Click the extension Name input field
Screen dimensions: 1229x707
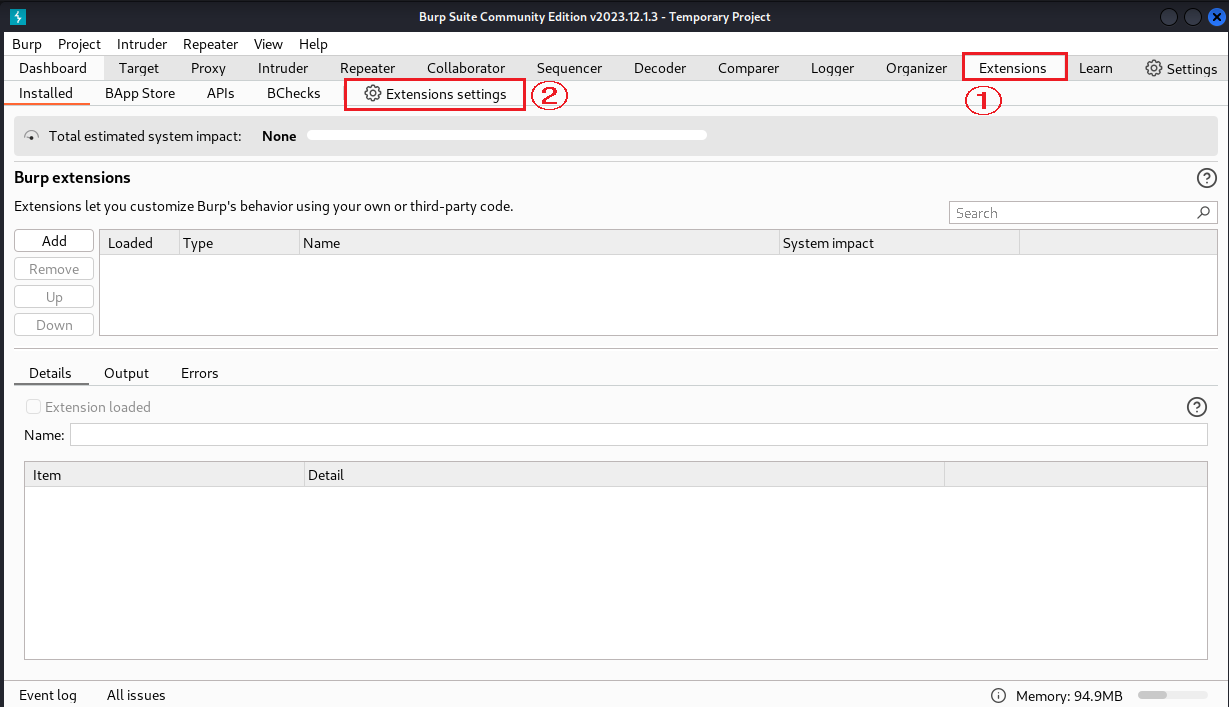638,435
